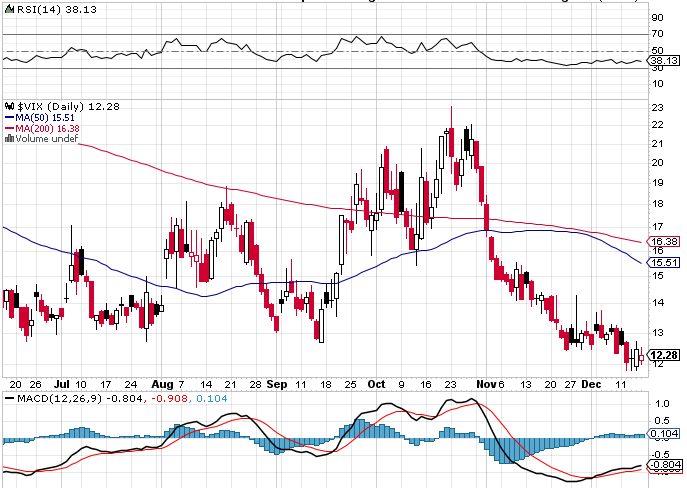The width and height of the screenshot is (687, 488).
Task: Click the MA(200) red line legend marker
Action: [10, 128]
